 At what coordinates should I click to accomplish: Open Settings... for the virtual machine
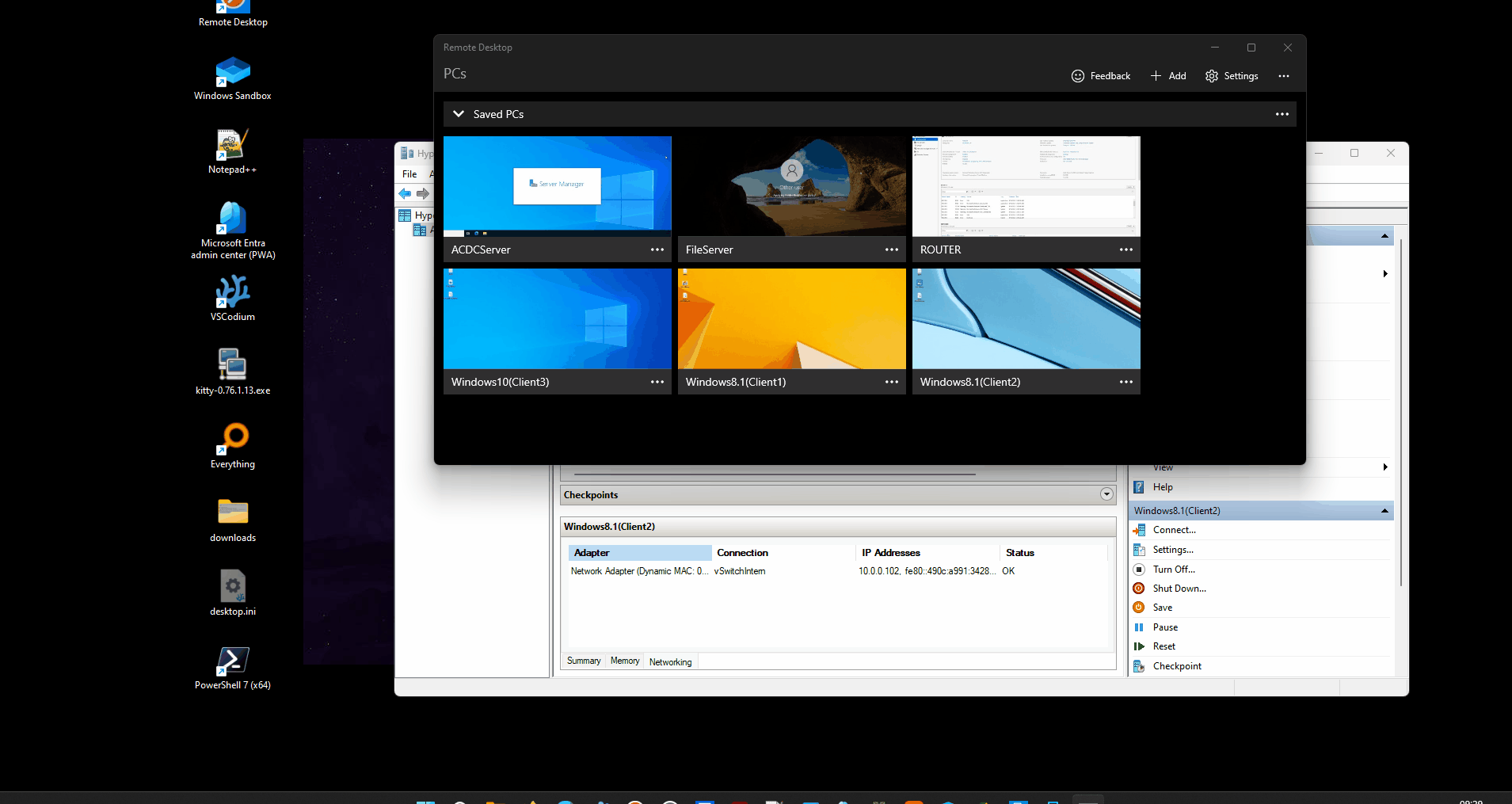(1173, 550)
